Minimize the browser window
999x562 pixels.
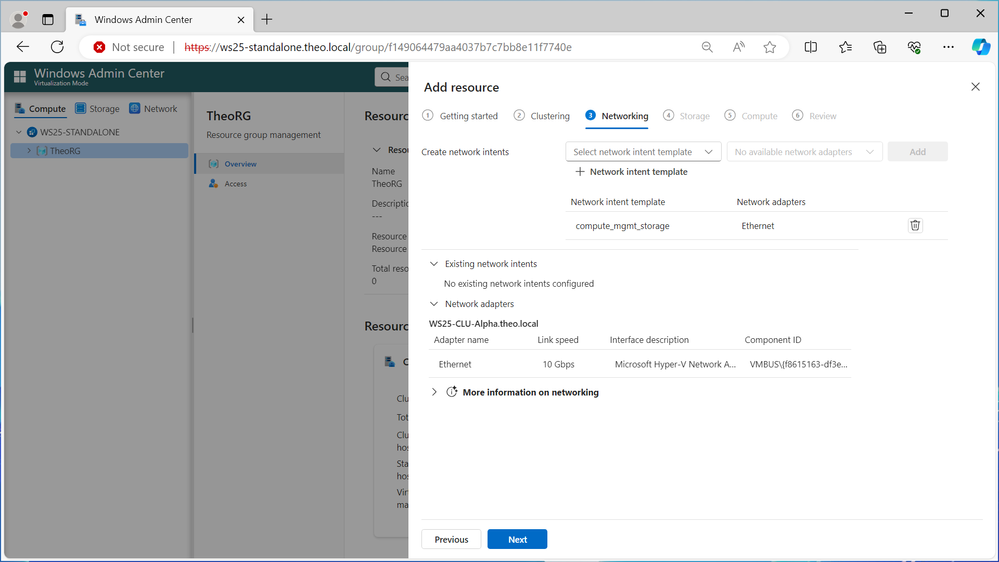pos(909,13)
